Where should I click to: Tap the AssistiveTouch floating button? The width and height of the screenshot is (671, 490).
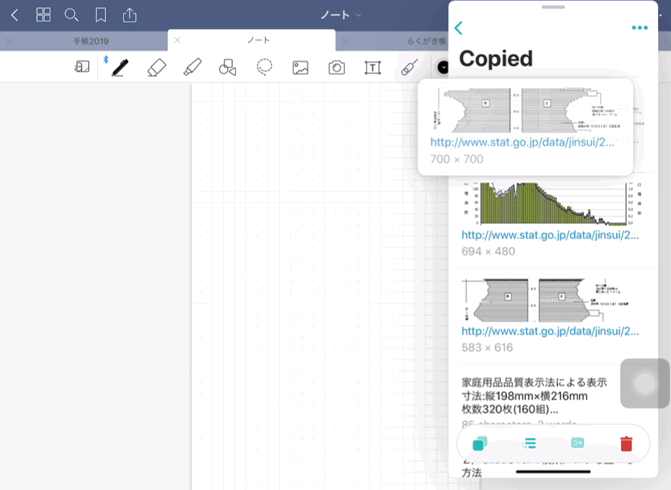pyautogui.click(x=645, y=383)
